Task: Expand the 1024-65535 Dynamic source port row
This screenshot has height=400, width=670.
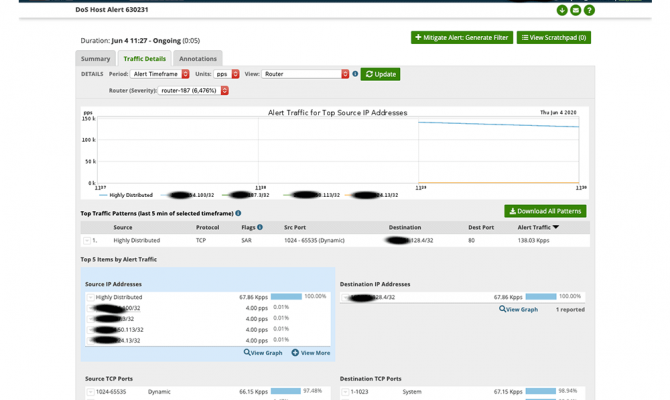Action: click(91, 392)
